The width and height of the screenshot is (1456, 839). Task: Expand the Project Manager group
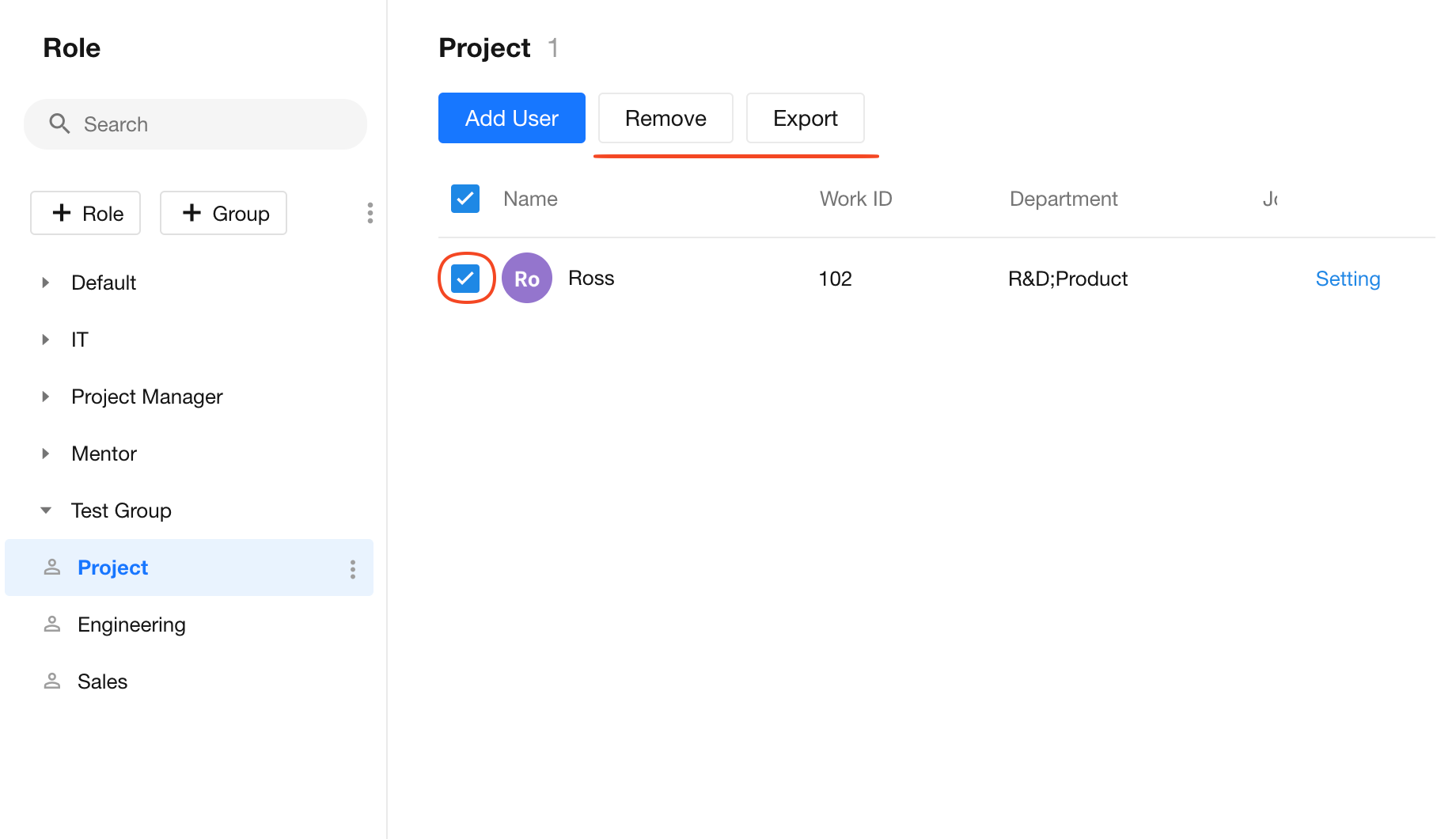click(46, 397)
